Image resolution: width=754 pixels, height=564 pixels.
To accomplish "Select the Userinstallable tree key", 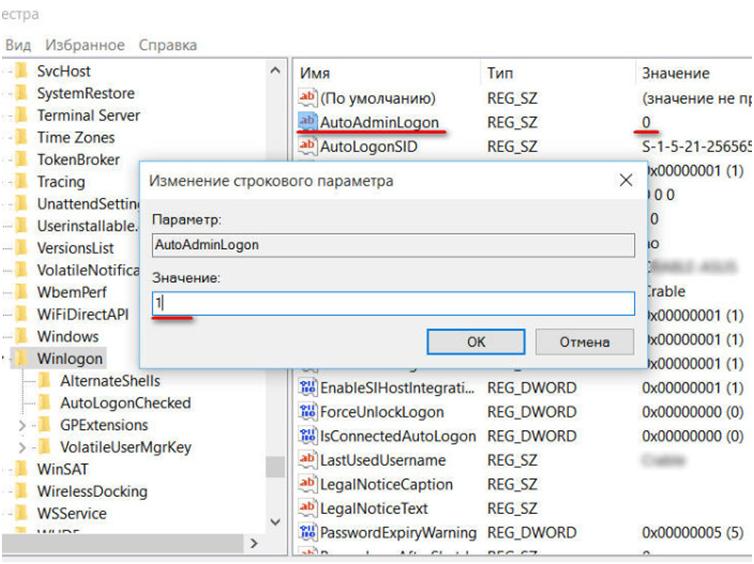I will pyautogui.click(x=88, y=226).
